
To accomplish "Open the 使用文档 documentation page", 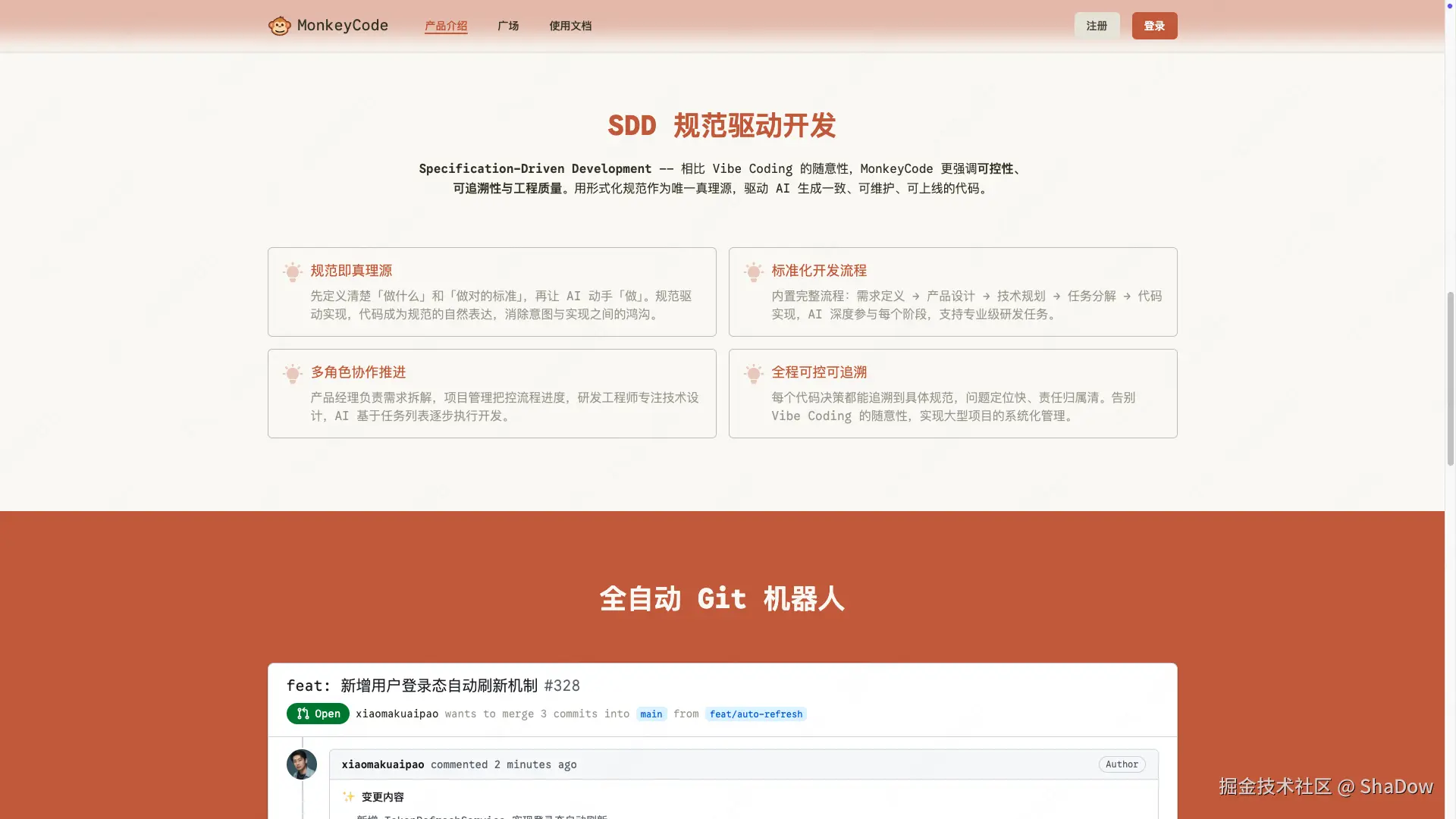I will [x=570, y=25].
